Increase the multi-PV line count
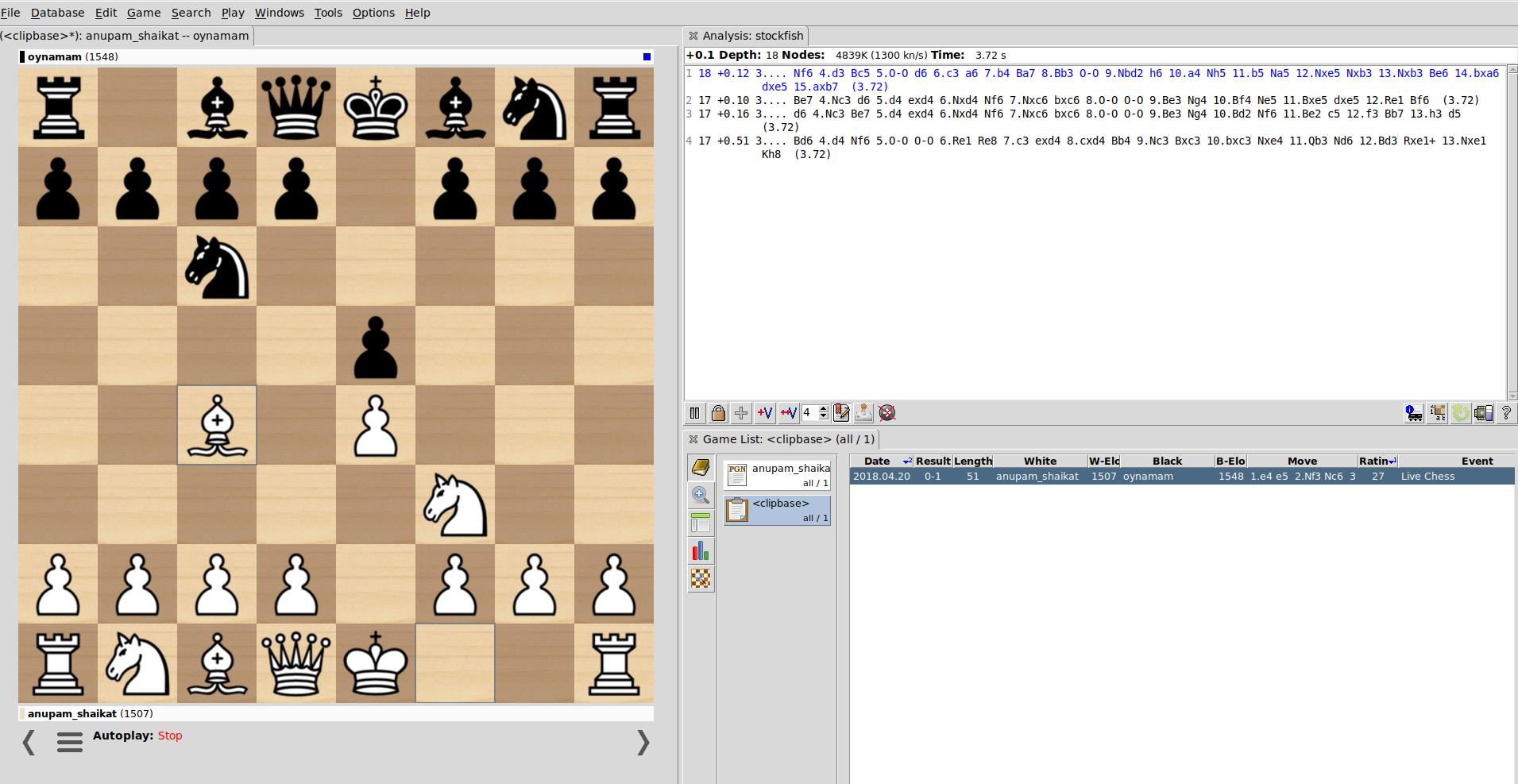This screenshot has height=784, width=1518. click(824, 409)
